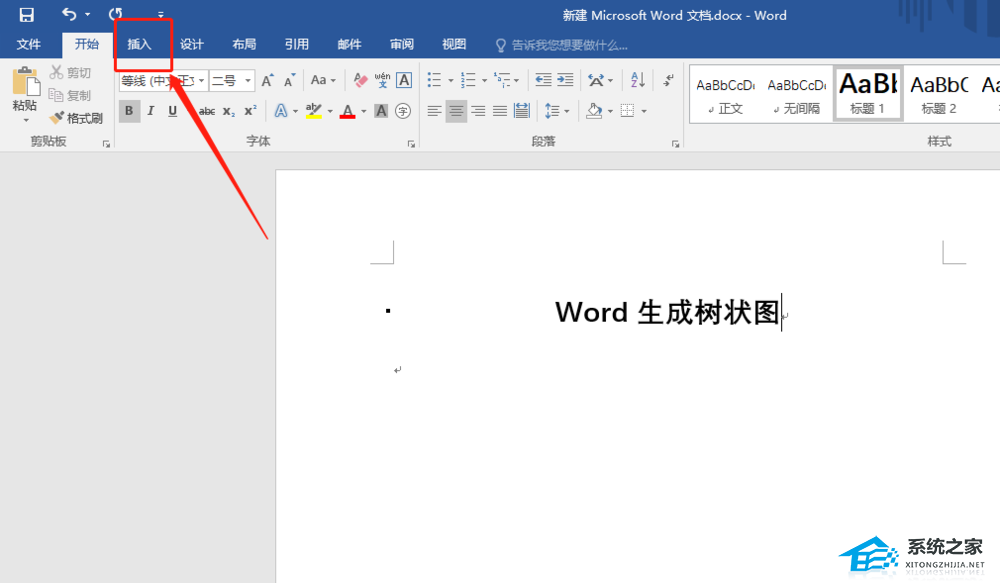Open the font size dropdown
The image size is (1000, 583).
248,81
